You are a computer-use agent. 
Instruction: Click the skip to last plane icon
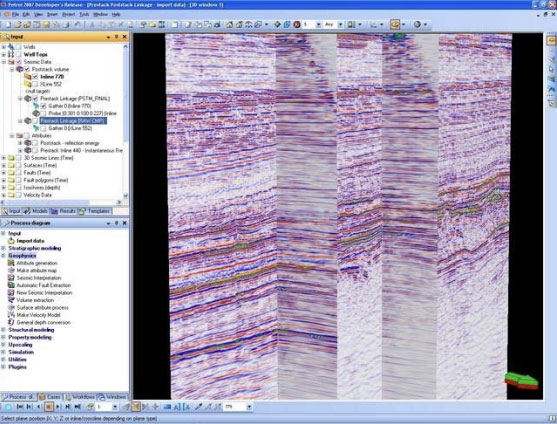click(x=77, y=407)
